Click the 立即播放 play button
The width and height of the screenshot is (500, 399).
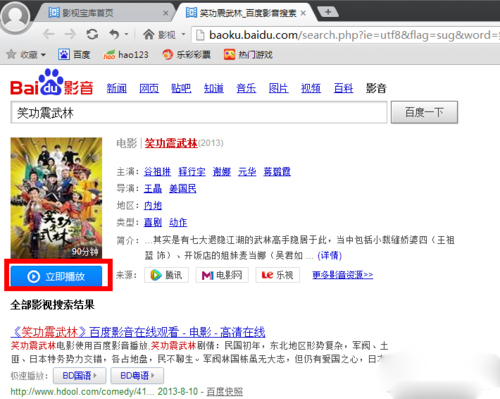(x=56, y=276)
